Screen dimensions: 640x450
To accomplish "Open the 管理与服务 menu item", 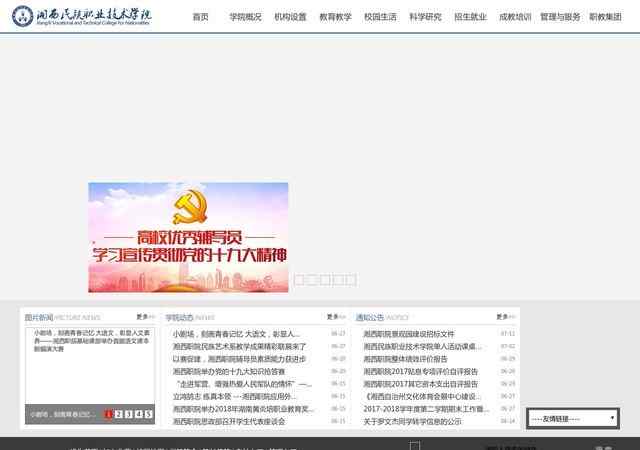I will (560, 17).
